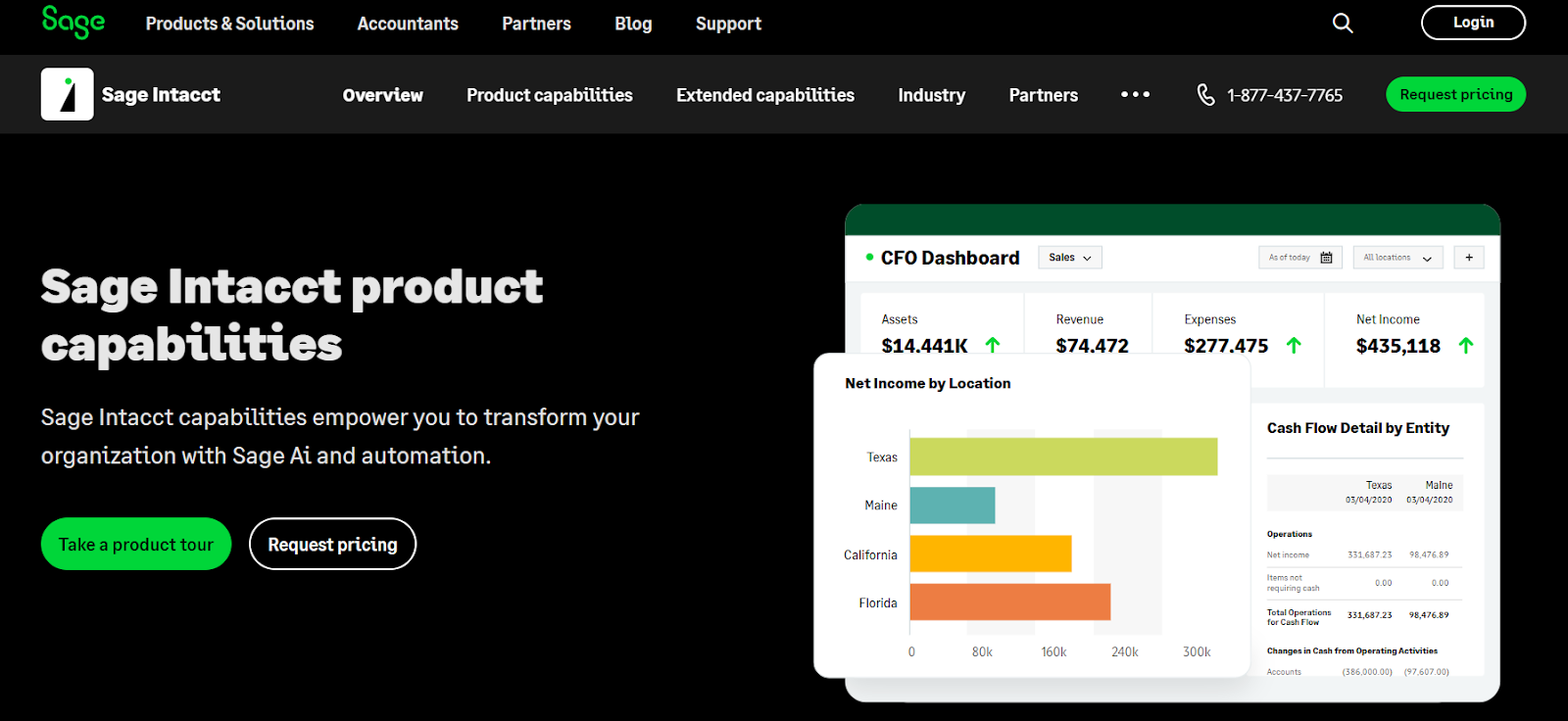Open the search magnifier icon
Image resolution: width=1568 pixels, height=721 pixels.
tap(1343, 24)
